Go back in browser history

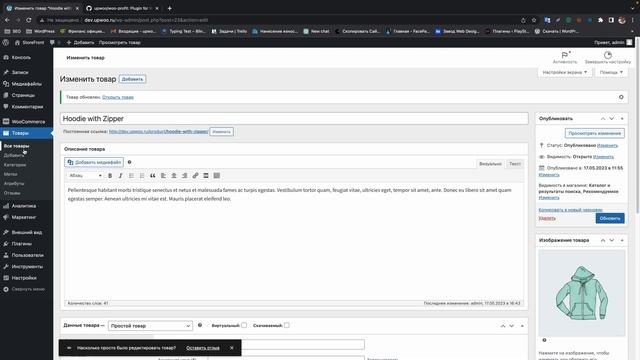pyautogui.click(x=7, y=20)
